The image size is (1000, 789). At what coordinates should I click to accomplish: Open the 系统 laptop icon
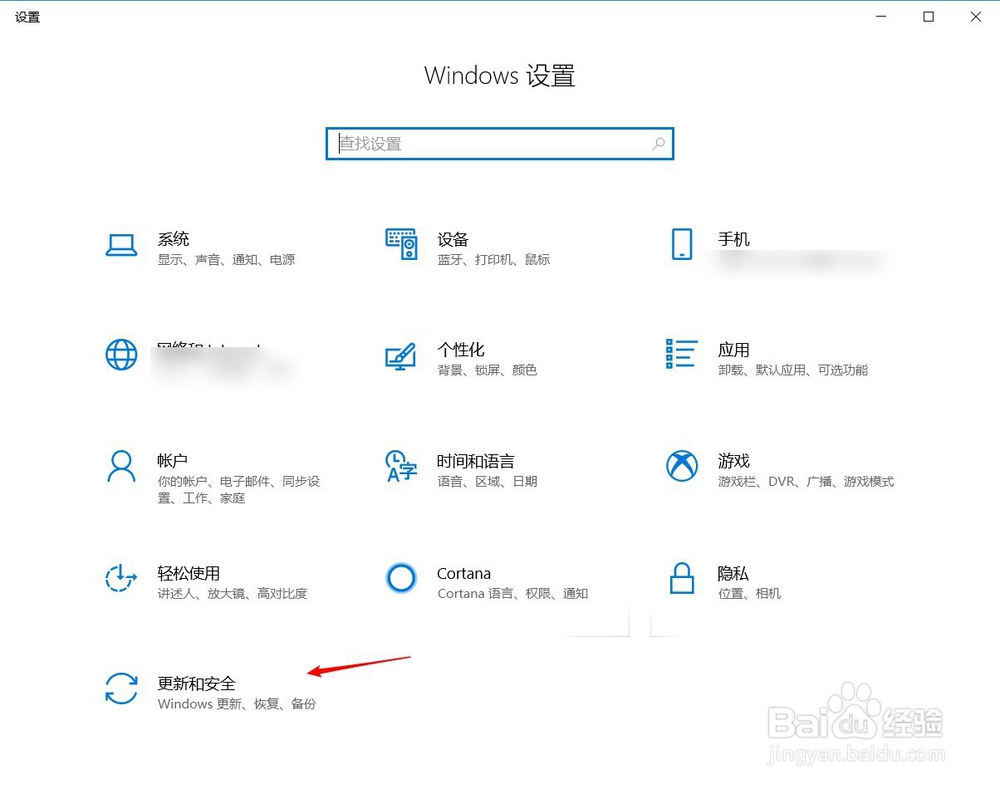(121, 245)
